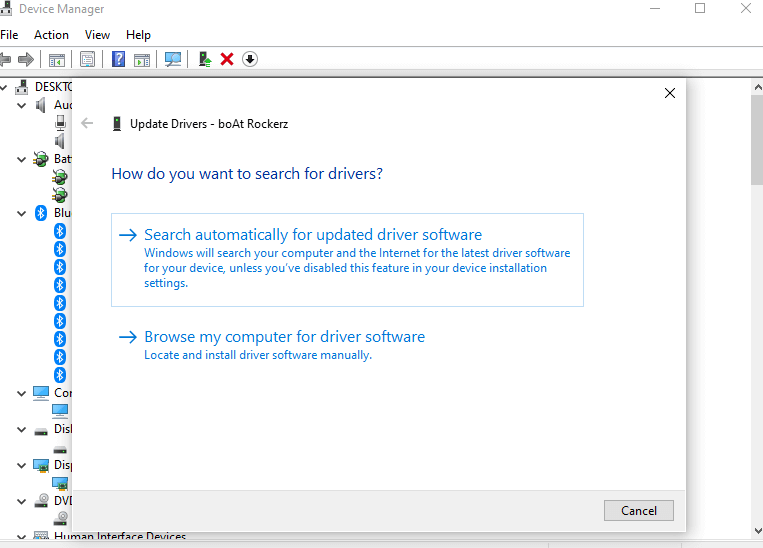
Task: Click the Cancel button
Action: [x=639, y=511]
